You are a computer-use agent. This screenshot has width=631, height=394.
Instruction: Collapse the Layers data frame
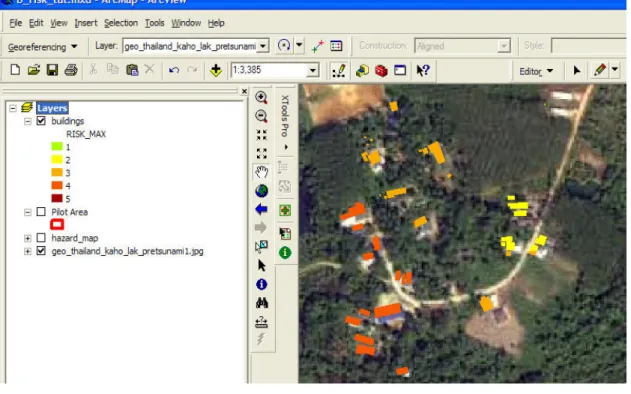coord(13,108)
